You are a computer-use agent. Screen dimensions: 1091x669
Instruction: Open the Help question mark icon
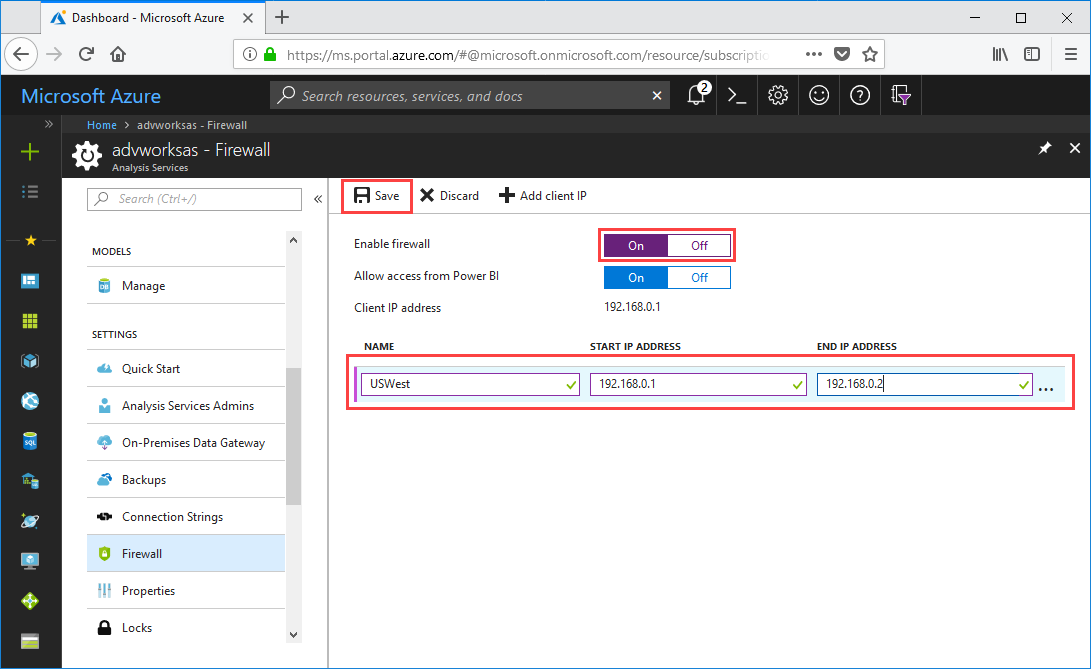pyautogui.click(x=859, y=95)
